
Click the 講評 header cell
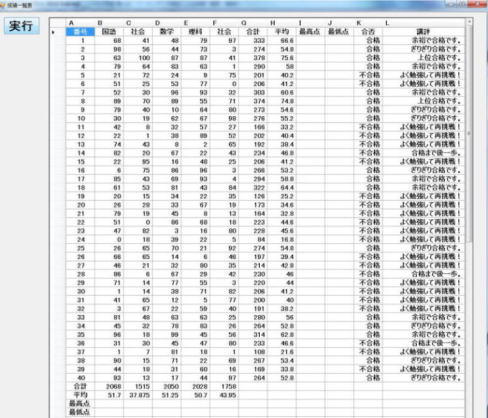click(x=423, y=32)
